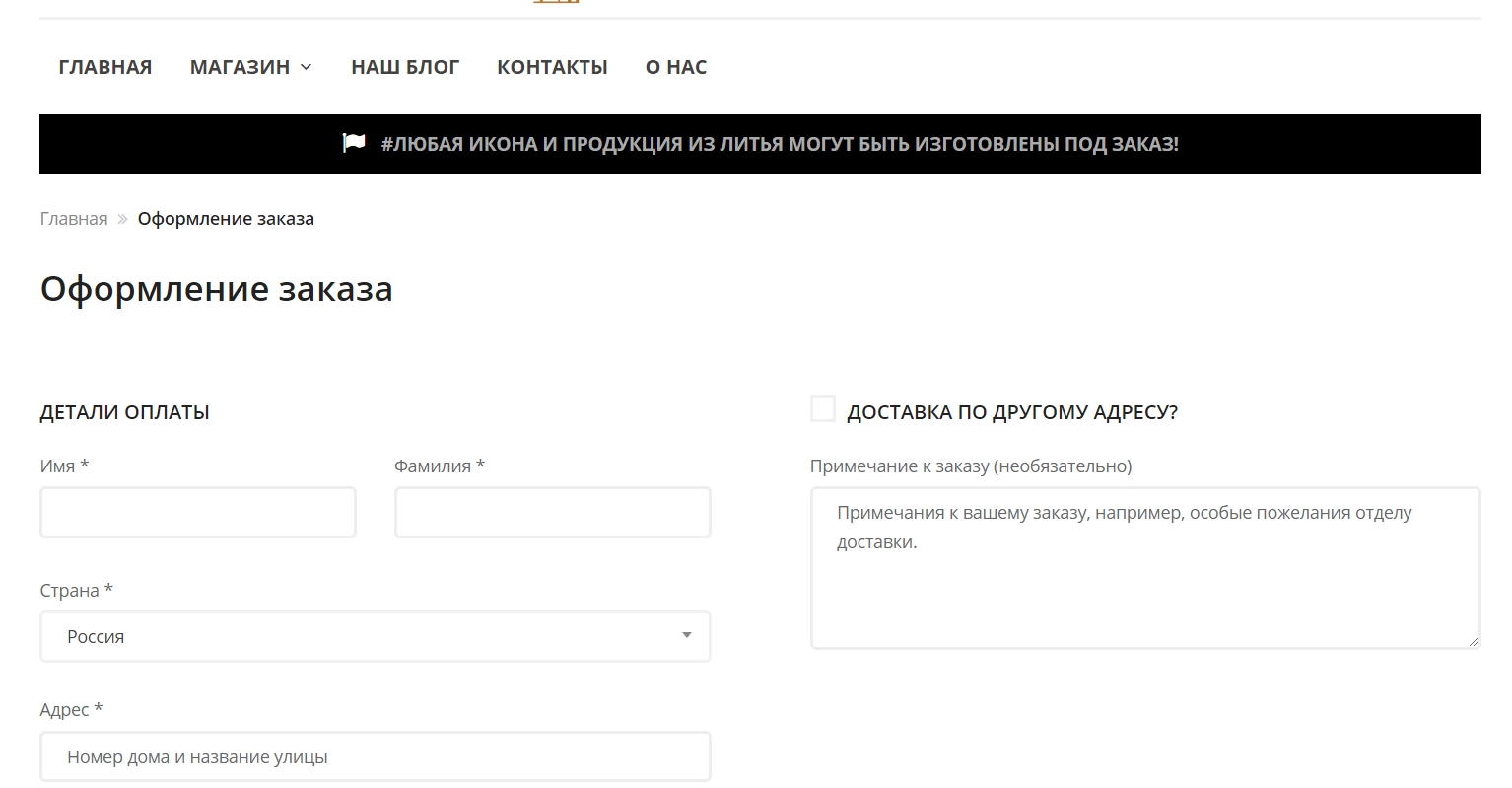Click the textarea resize handle corner

[1474, 642]
